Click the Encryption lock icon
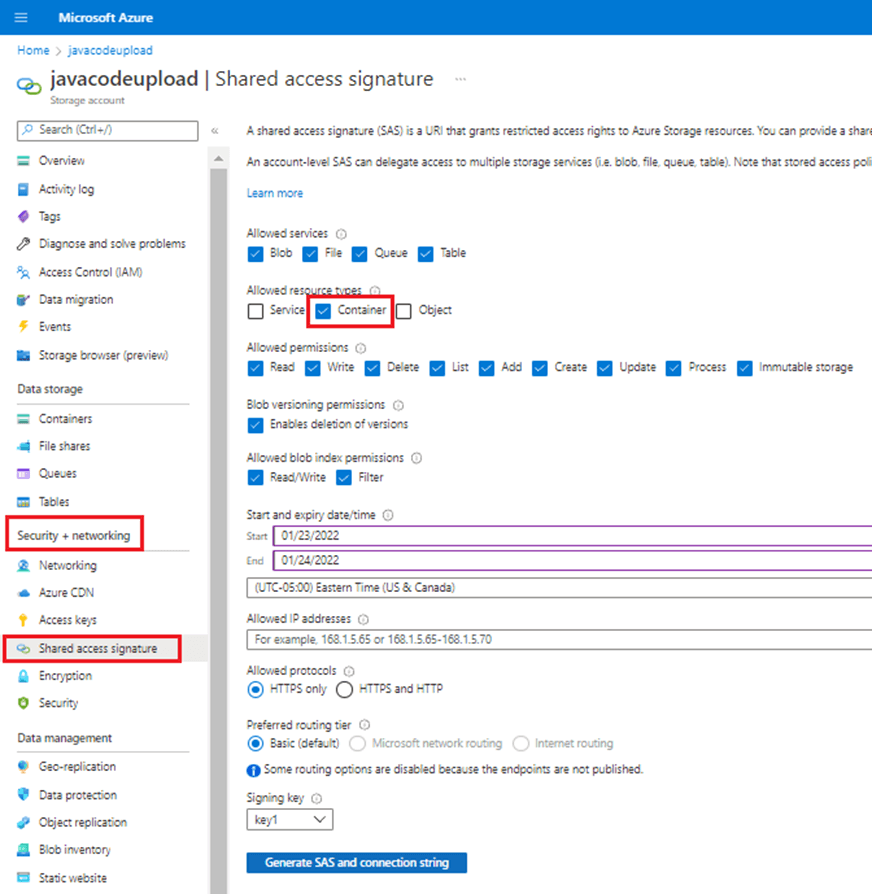The height and width of the screenshot is (894, 872). (x=25, y=676)
